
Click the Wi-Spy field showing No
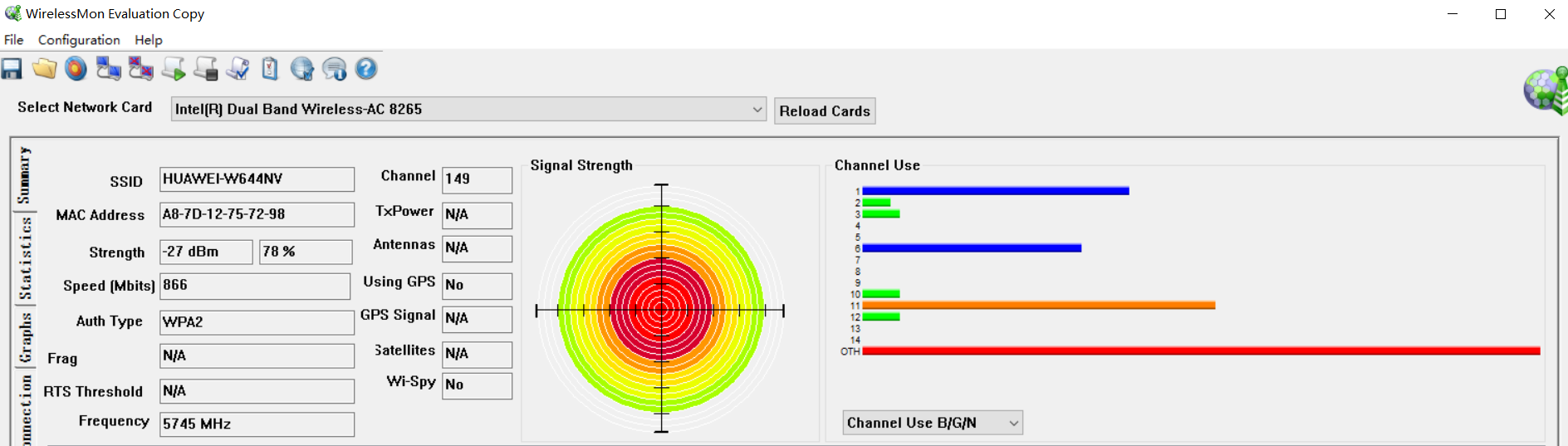point(477,385)
